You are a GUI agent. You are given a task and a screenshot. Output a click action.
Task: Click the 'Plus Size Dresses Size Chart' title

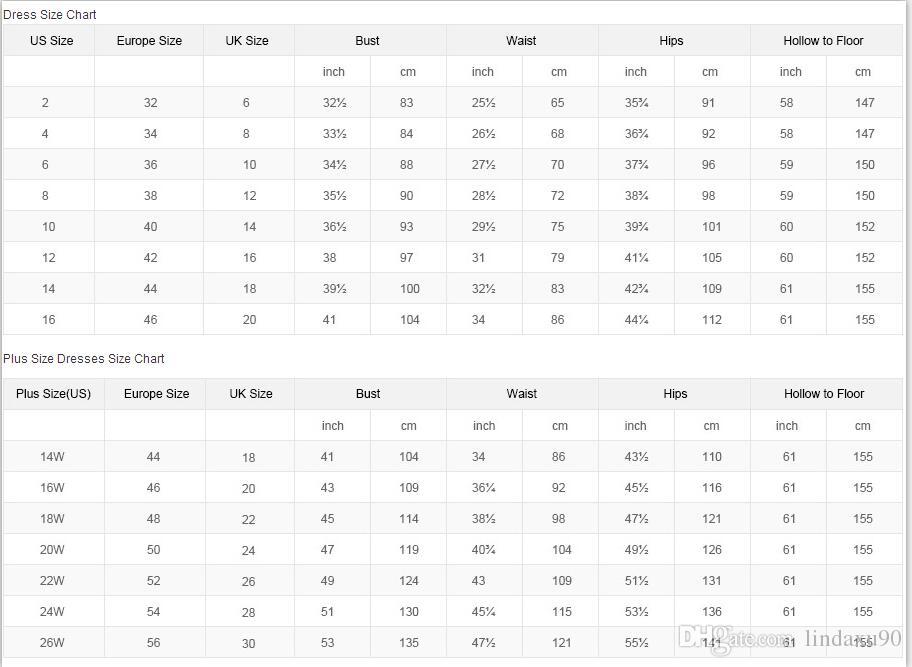[x=84, y=358]
